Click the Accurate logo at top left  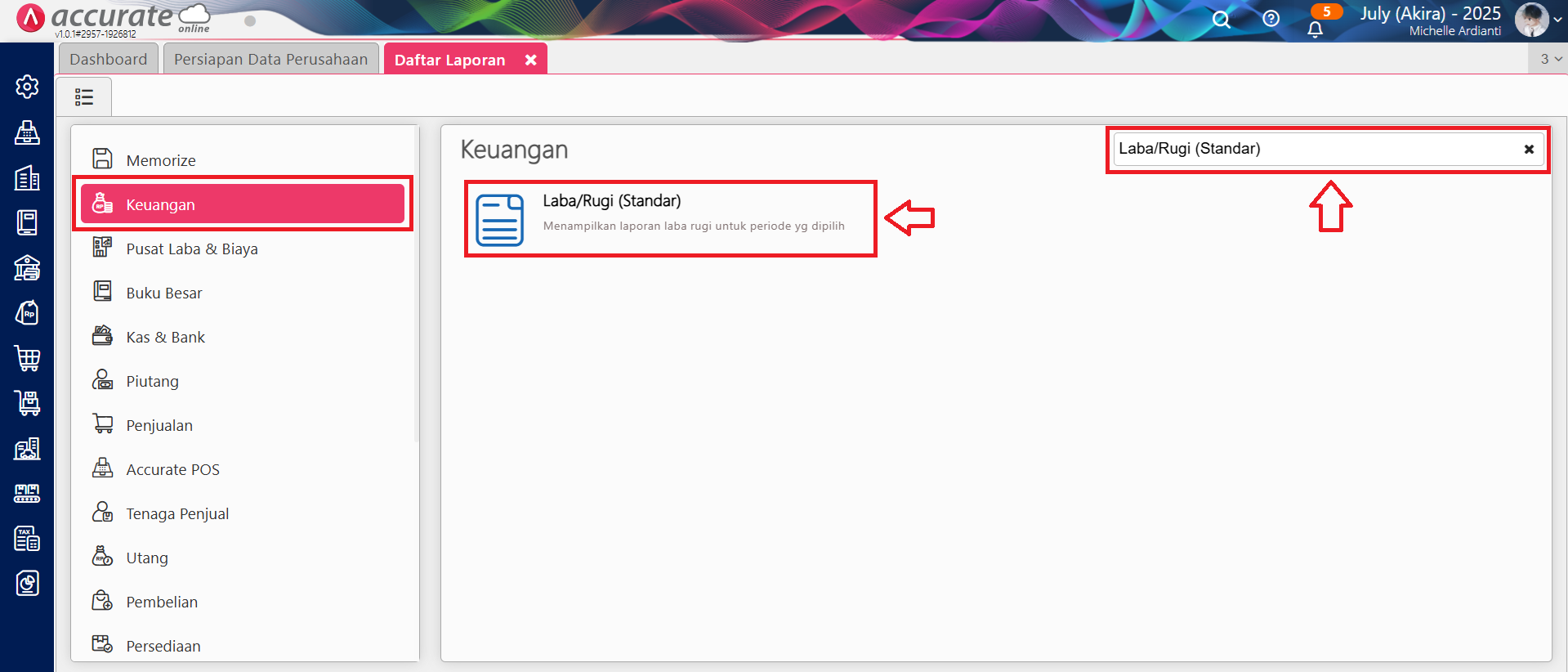[113, 18]
